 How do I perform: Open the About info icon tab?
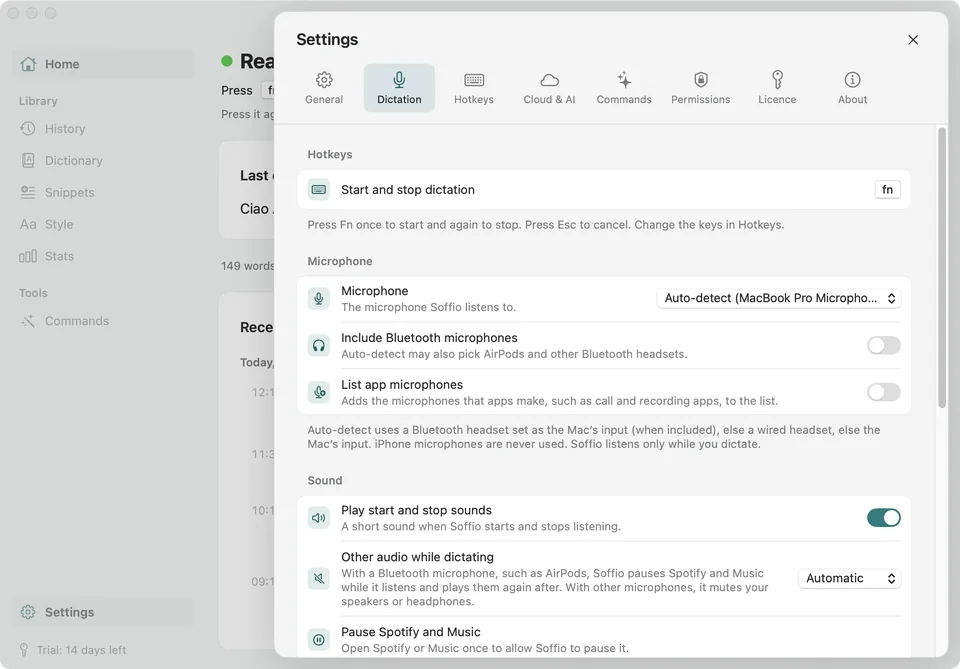click(852, 80)
